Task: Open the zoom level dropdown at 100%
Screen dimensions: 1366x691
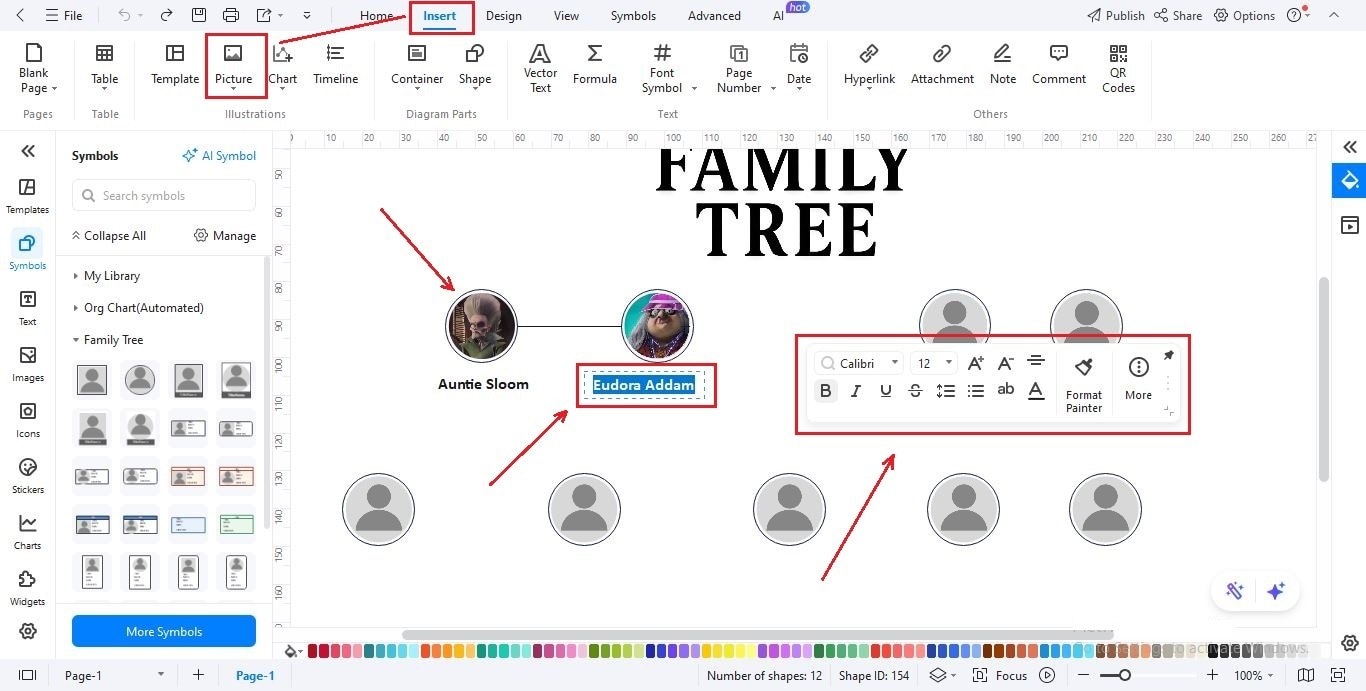Action: pyautogui.click(x=1253, y=675)
